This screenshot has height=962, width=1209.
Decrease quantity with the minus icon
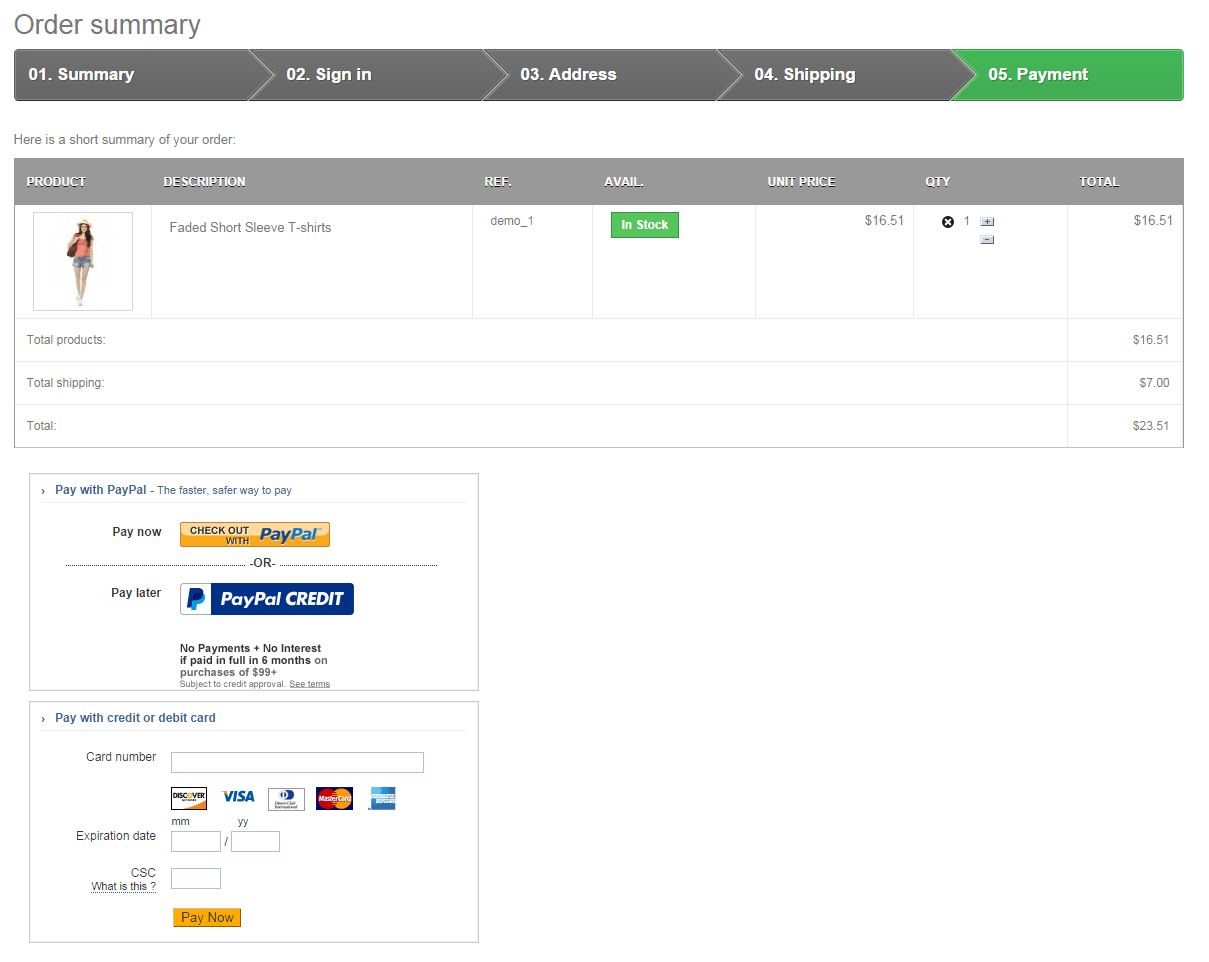click(987, 240)
